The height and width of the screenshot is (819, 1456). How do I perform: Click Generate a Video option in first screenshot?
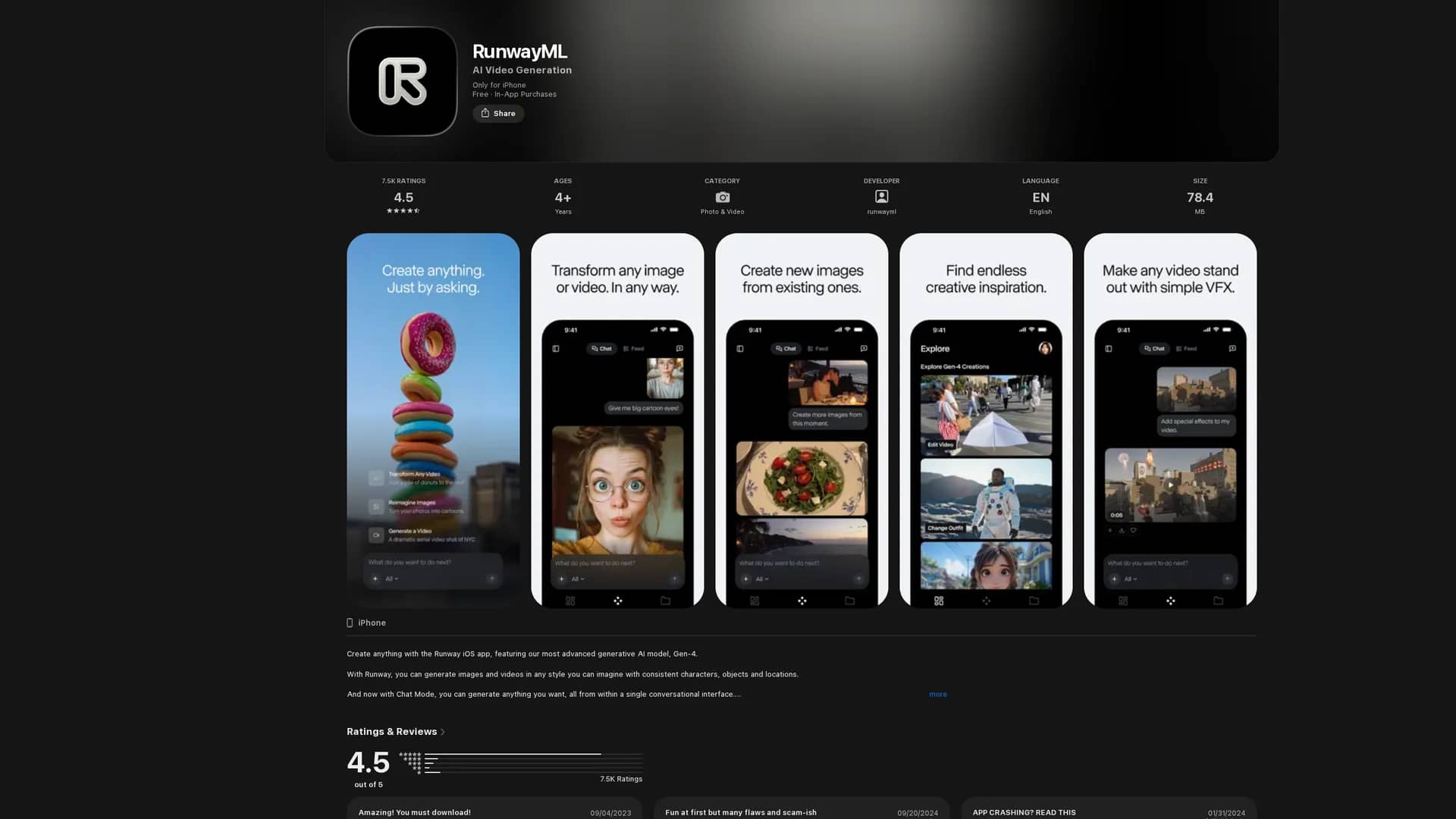(423, 535)
